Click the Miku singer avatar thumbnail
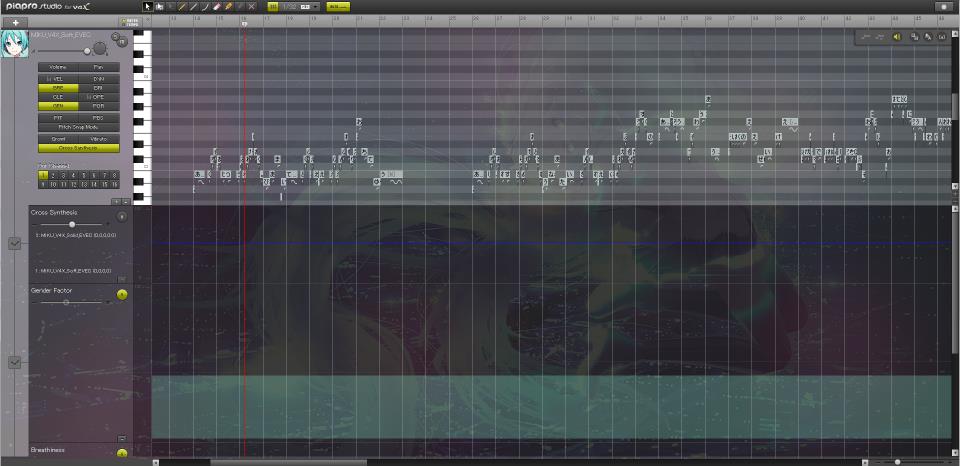 pyautogui.click(x=14, y=43)
